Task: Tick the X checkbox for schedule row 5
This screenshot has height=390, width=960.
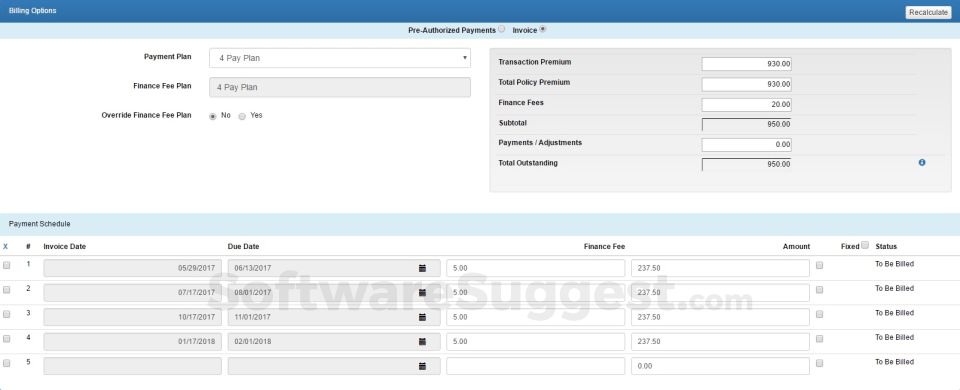Action: click(x=7, y=363)
